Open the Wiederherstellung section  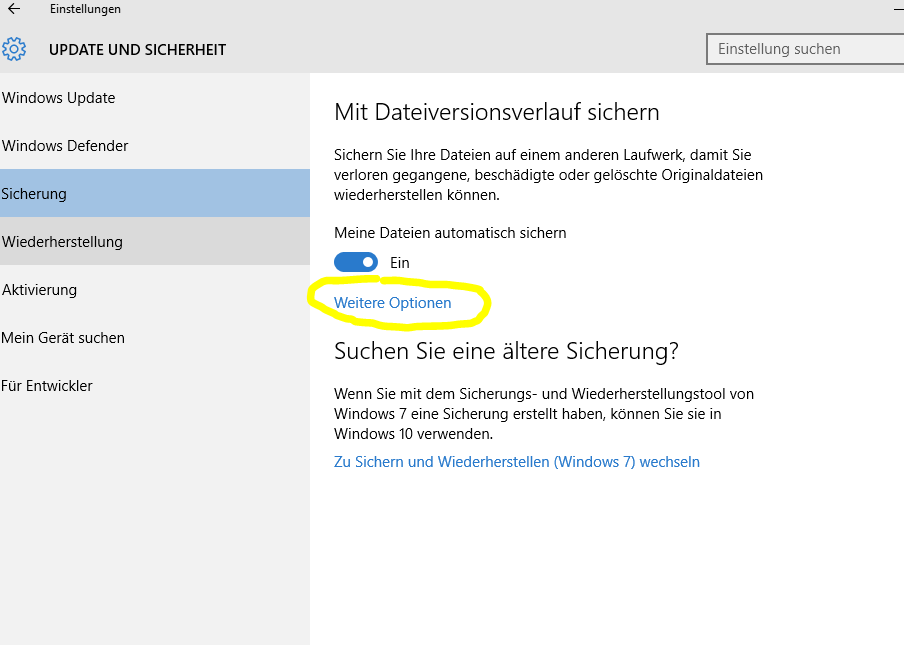point(155,241)
